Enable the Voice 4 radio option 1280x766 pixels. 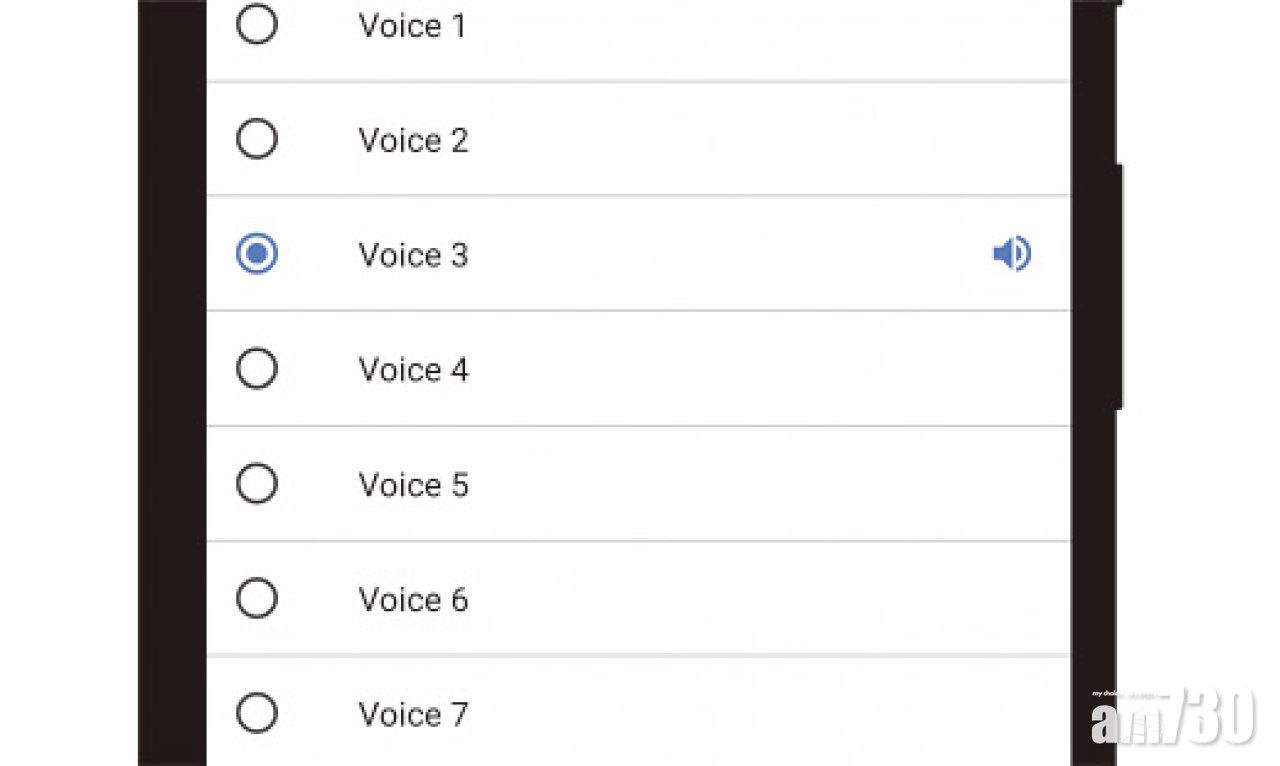click(x=257, y=369)
